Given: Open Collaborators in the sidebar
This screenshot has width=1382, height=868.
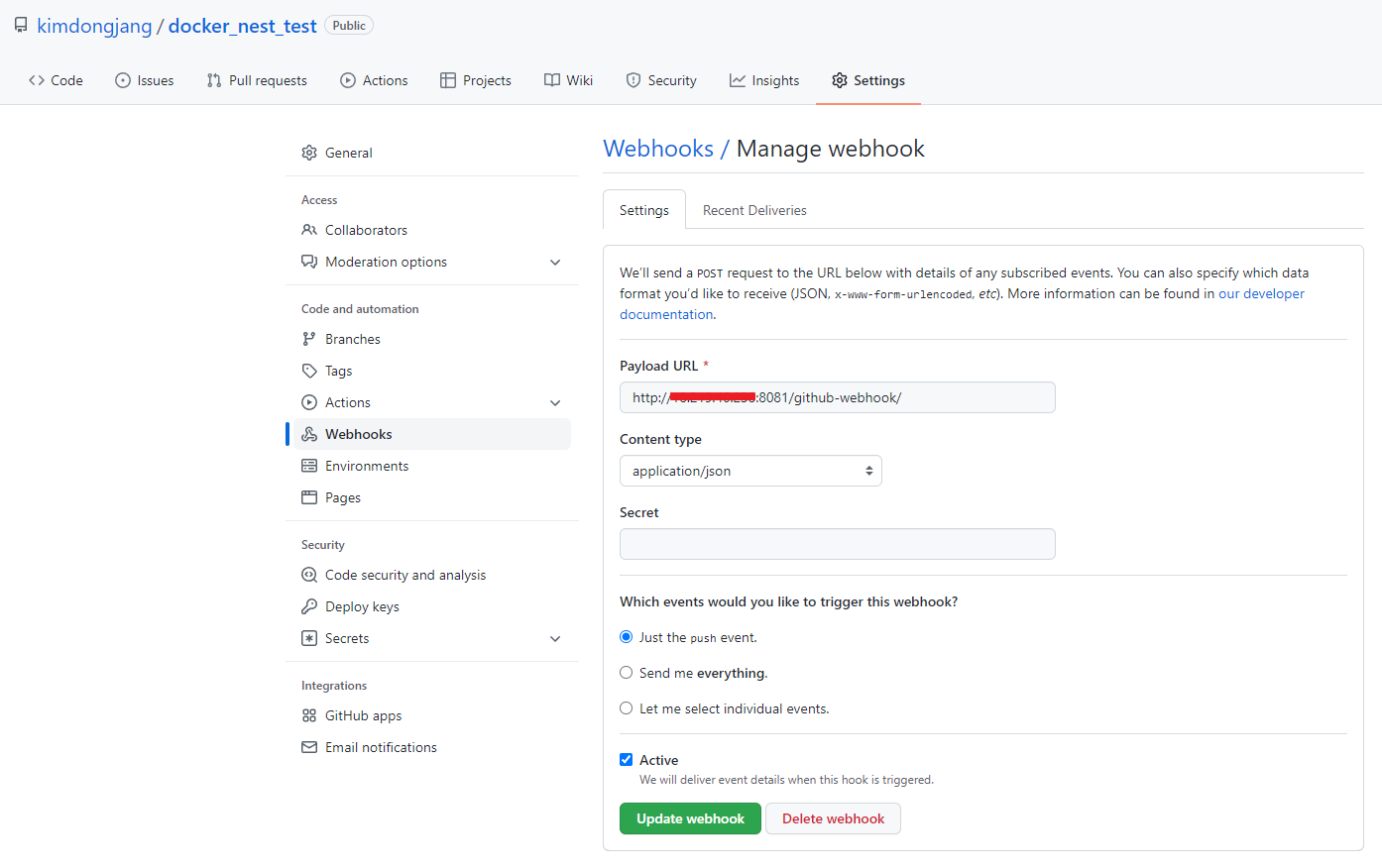Looking at the screenshot, I should 432,230.
